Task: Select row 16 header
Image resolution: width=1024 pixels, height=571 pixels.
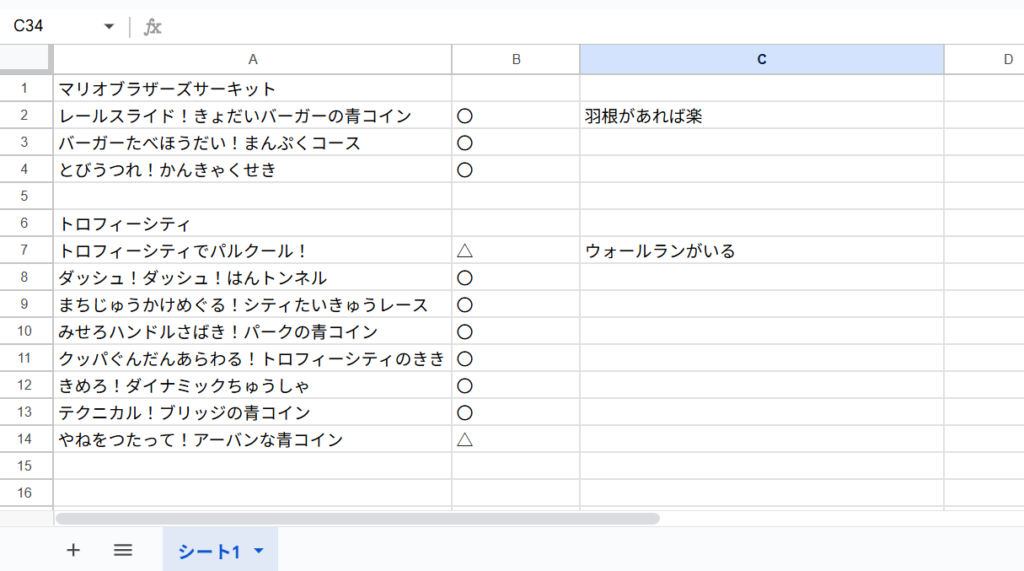Action: point(25,493)
